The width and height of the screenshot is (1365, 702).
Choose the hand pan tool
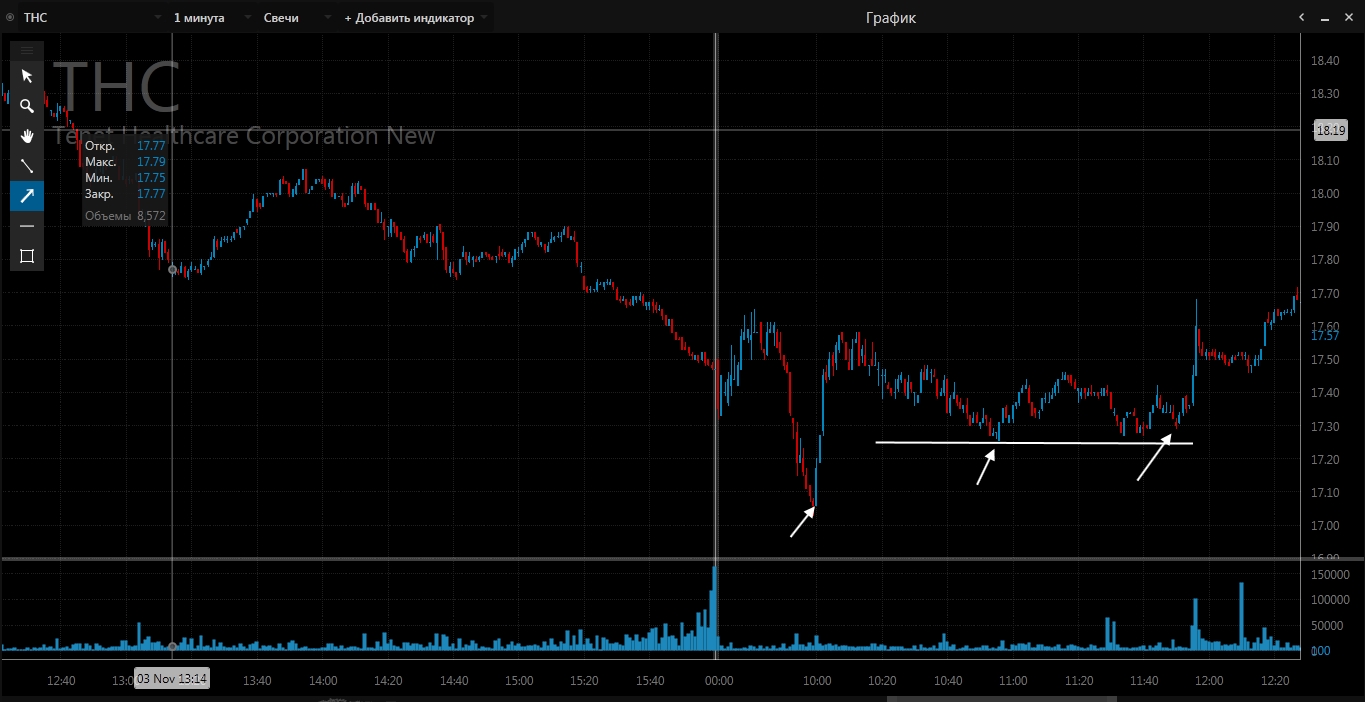(27, 136)
